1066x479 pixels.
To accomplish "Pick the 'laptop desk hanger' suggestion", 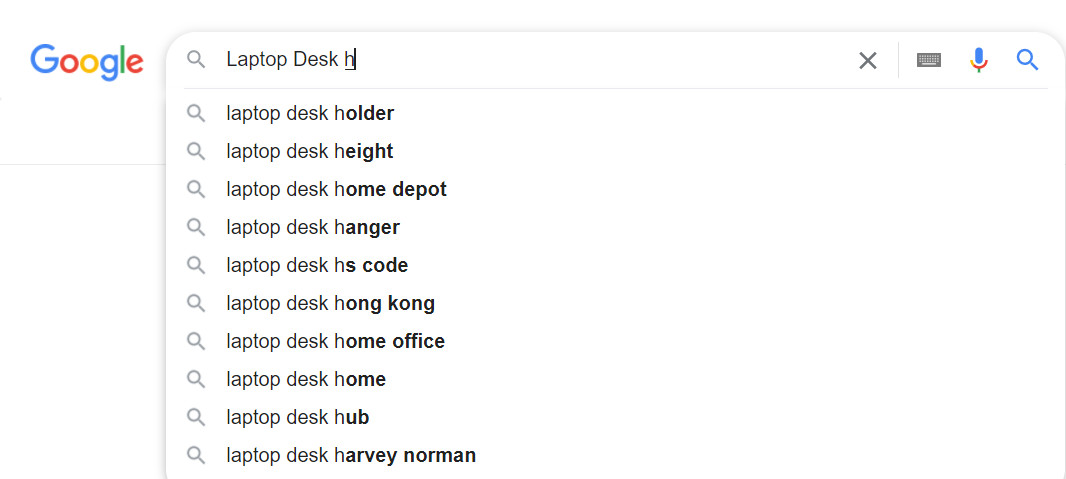I will tap(313, 228).
